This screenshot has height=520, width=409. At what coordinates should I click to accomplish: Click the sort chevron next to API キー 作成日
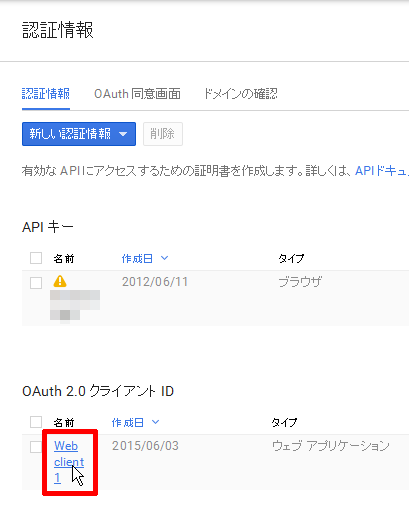[x=164, y=258]
